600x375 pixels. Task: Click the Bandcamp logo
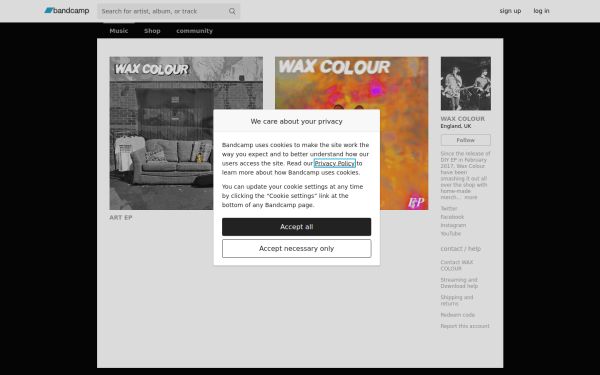point(67,11)
